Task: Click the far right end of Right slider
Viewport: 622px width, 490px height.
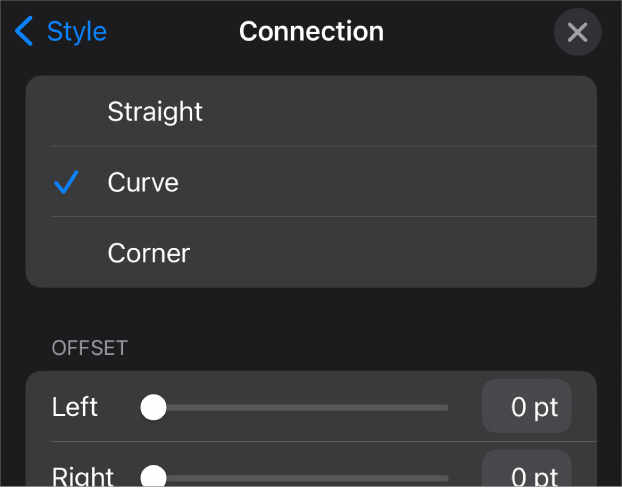Action: click(x=445, y=477)
